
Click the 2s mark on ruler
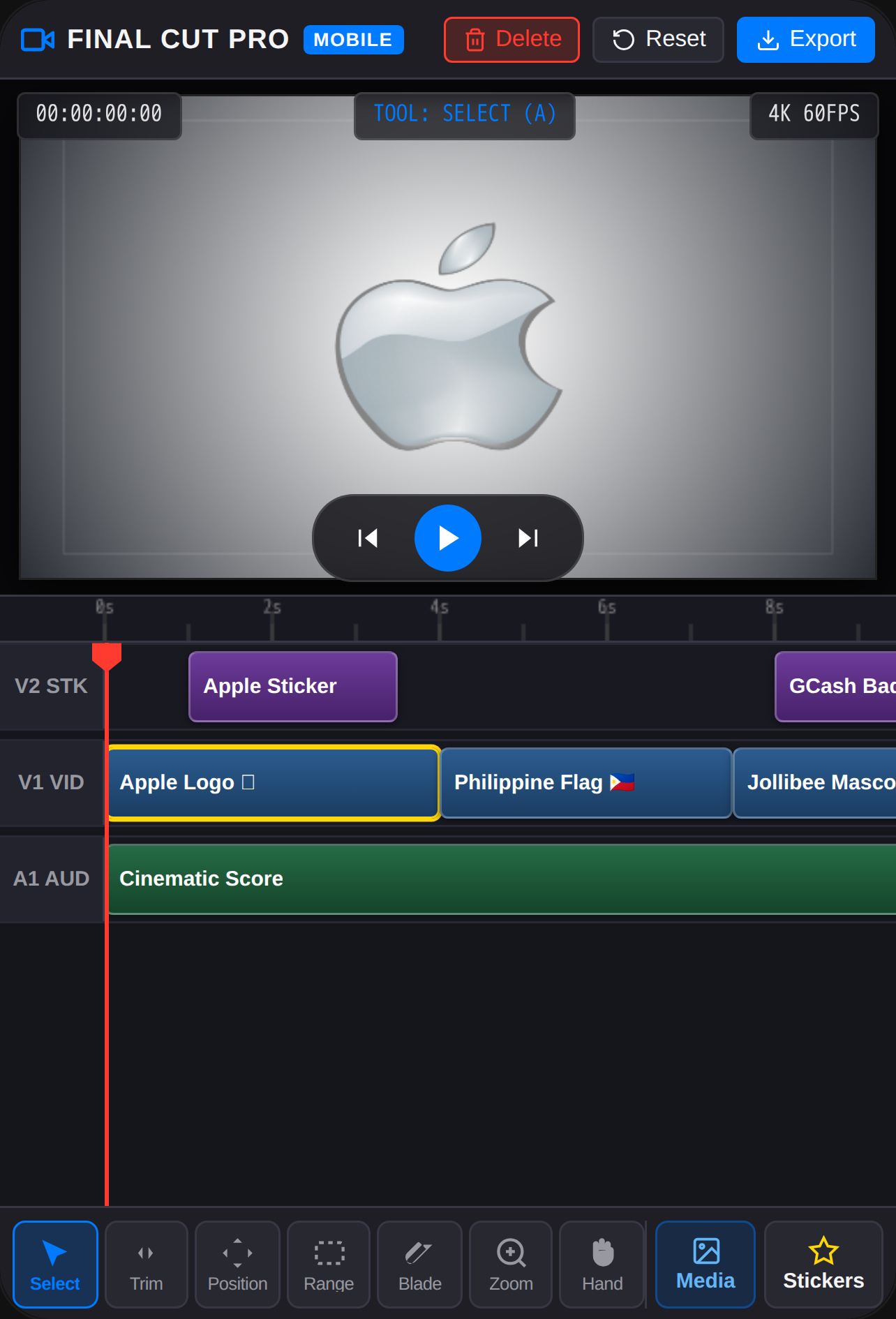tap(272, 607)
